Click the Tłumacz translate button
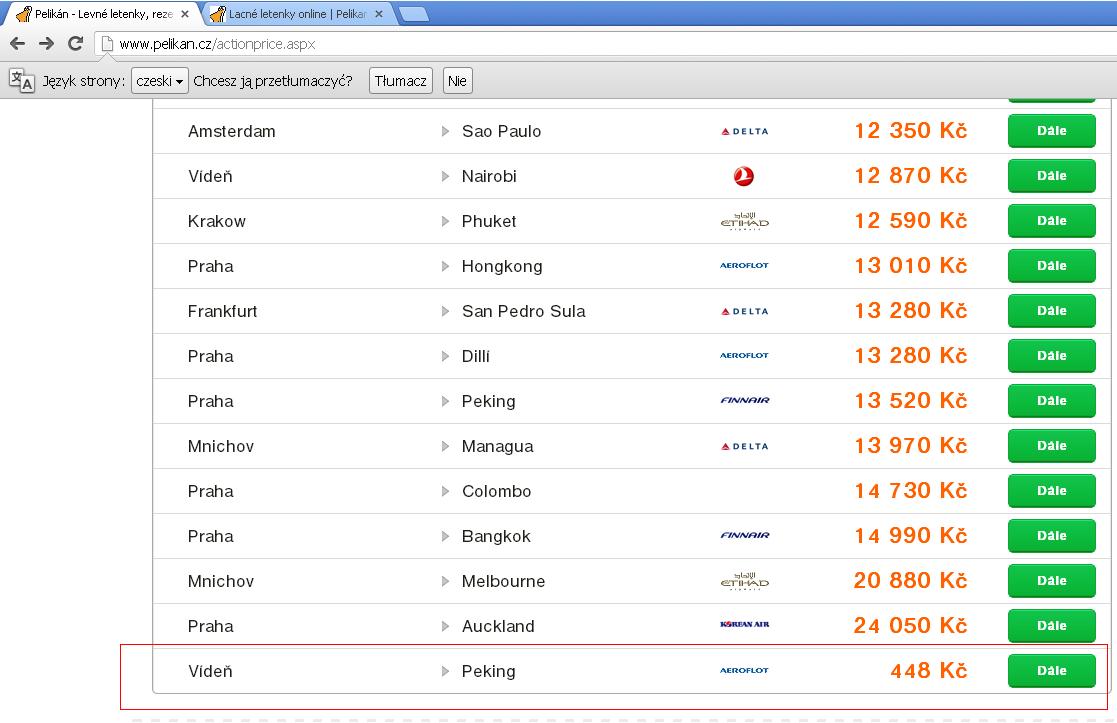This screenshot has width=1117, height=723. pos(401,80)
